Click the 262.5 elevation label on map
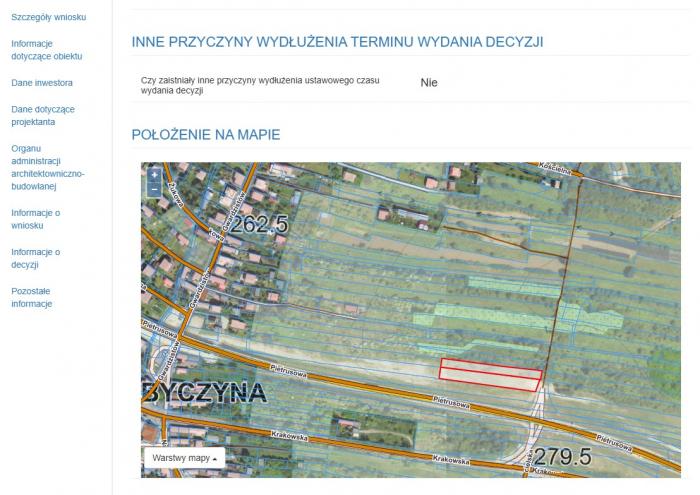This screenshot has height=495, width=700. tap(258, 225)
